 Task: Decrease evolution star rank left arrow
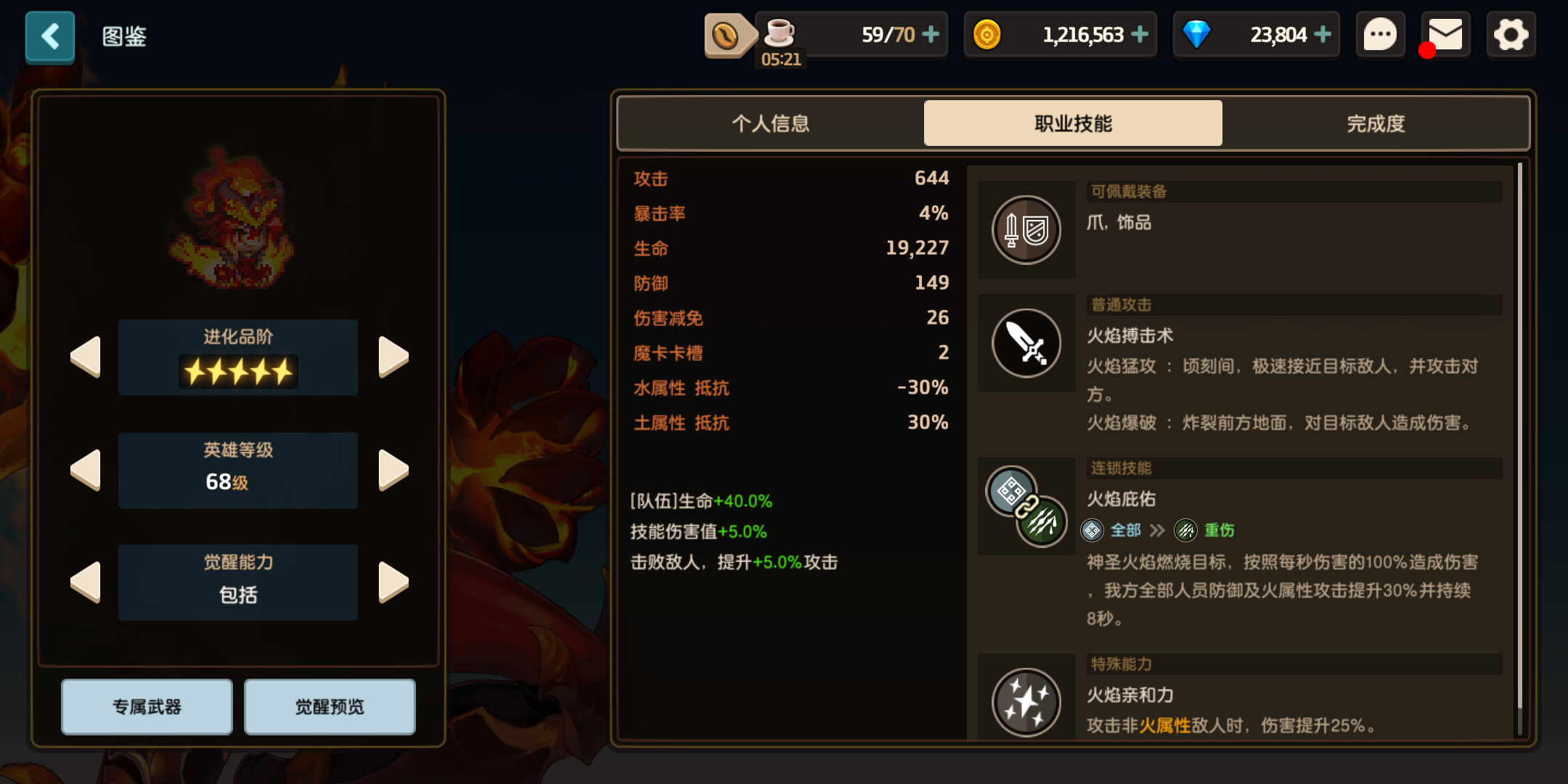pos(86,356)
